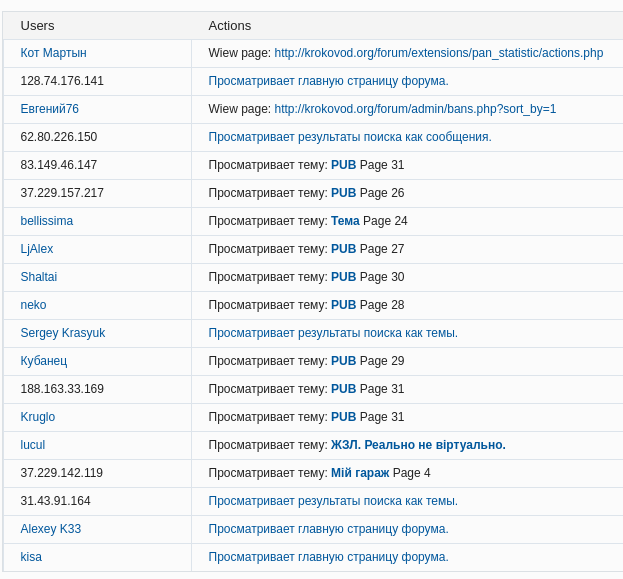Open ЖЗЛ. Реально не віртуально. topic

tap(418, 445)
